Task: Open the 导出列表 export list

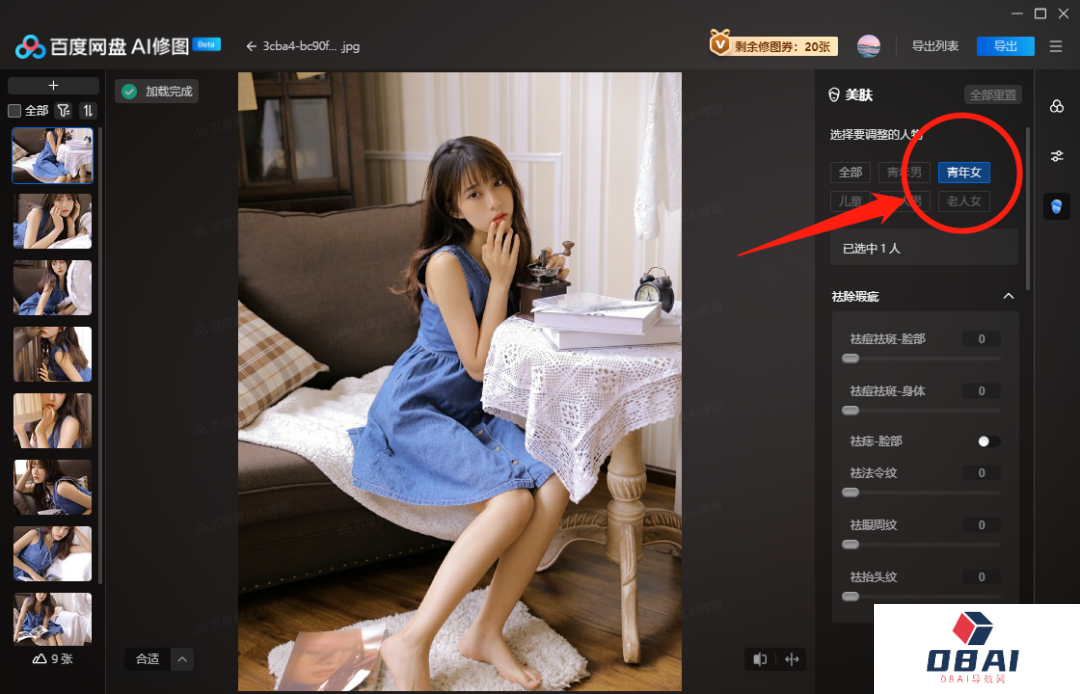Action: point(934,46)
